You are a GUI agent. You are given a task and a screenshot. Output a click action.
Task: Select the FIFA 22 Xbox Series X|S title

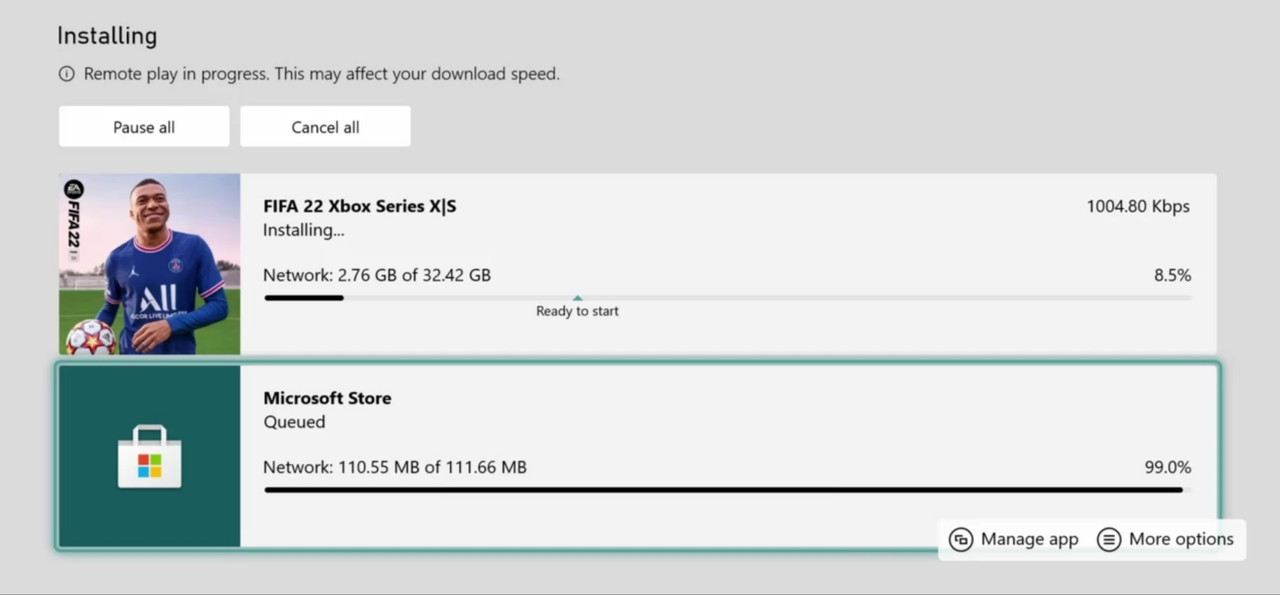click(360, 206)
